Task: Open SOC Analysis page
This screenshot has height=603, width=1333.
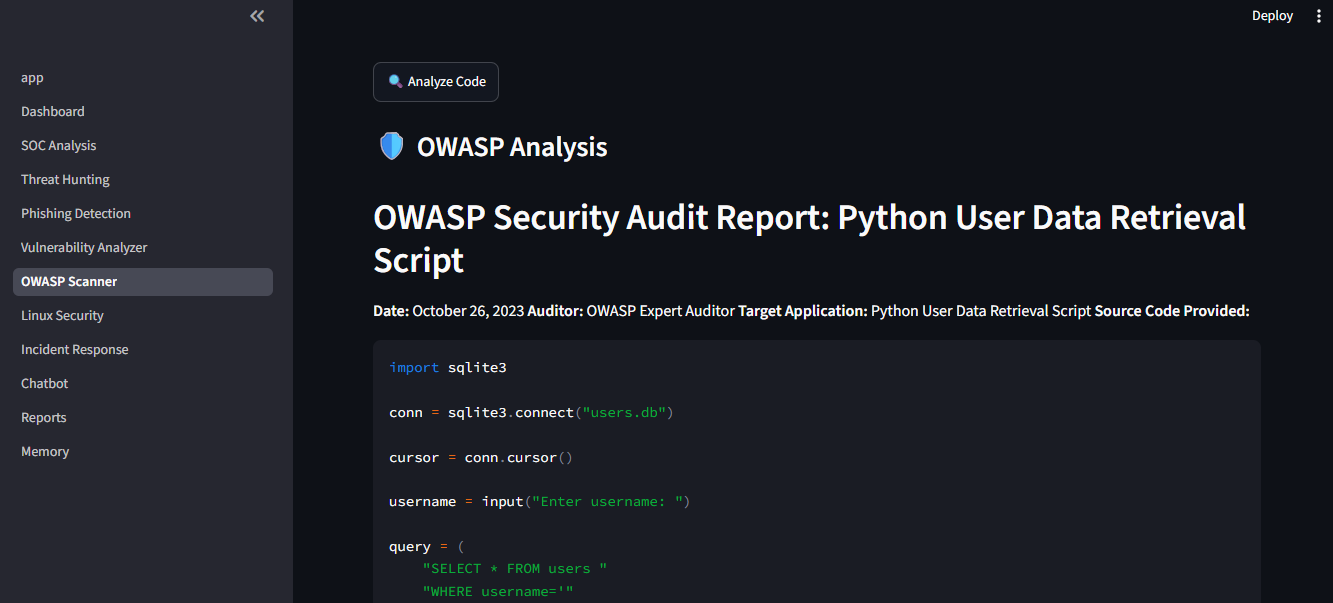Action: (143, 146)
